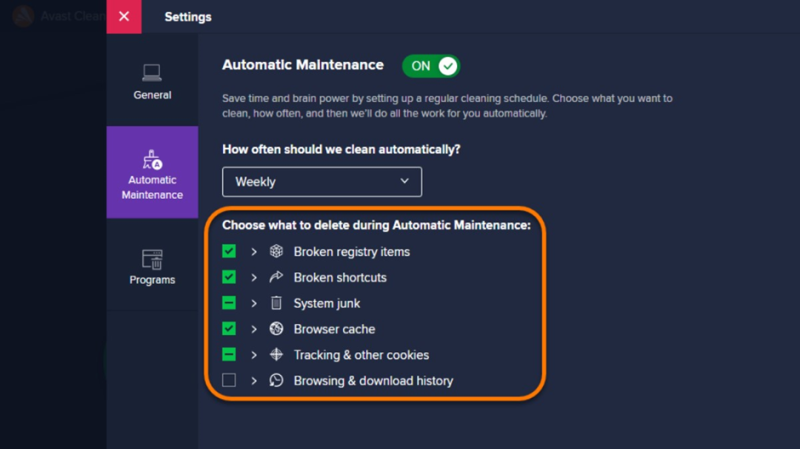Click the Browser cache label
The height and width of the screenshot is (449, 800).
coord(334,329)
